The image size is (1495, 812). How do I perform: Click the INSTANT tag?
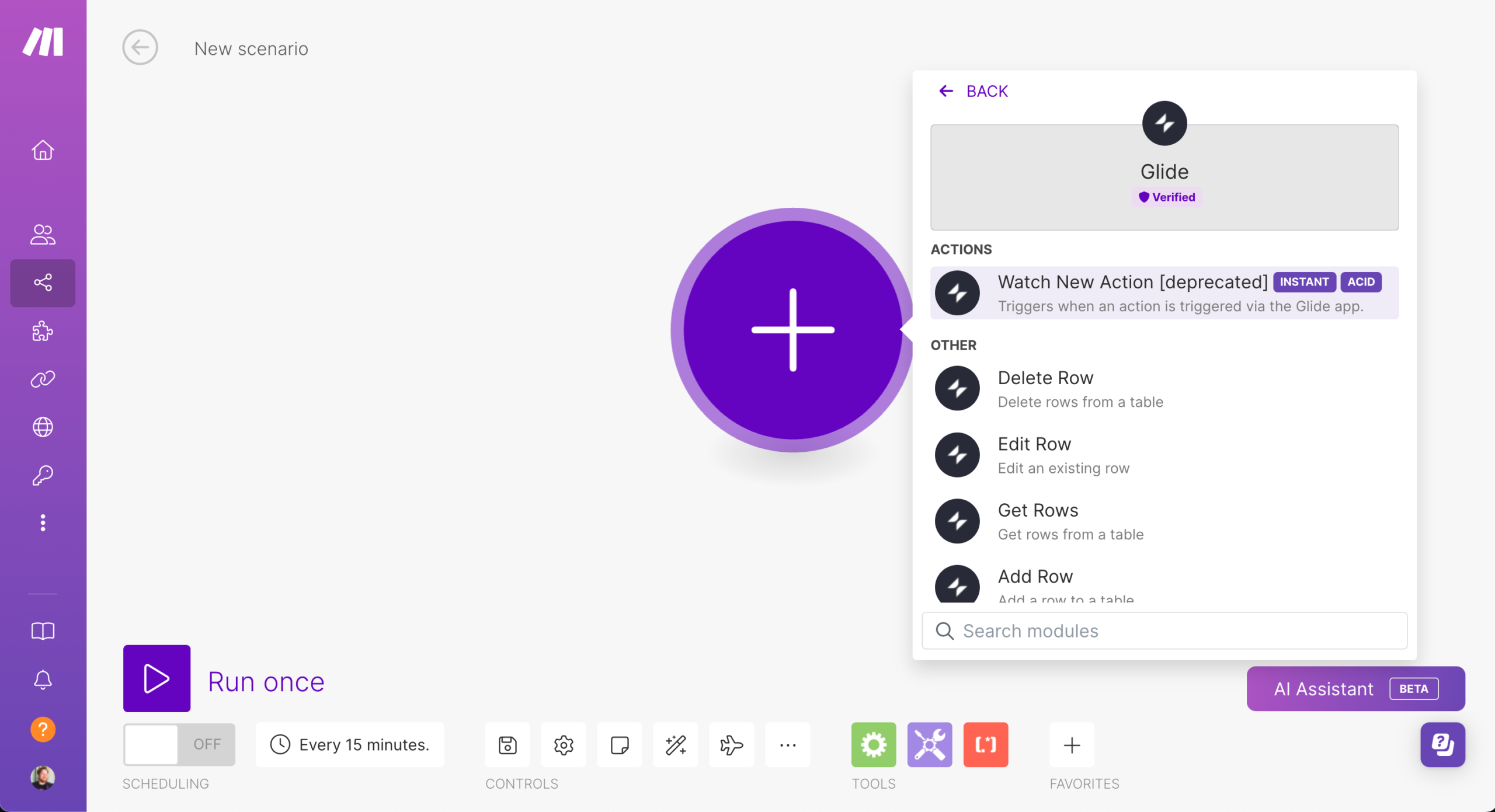(x=1304, y=282)
